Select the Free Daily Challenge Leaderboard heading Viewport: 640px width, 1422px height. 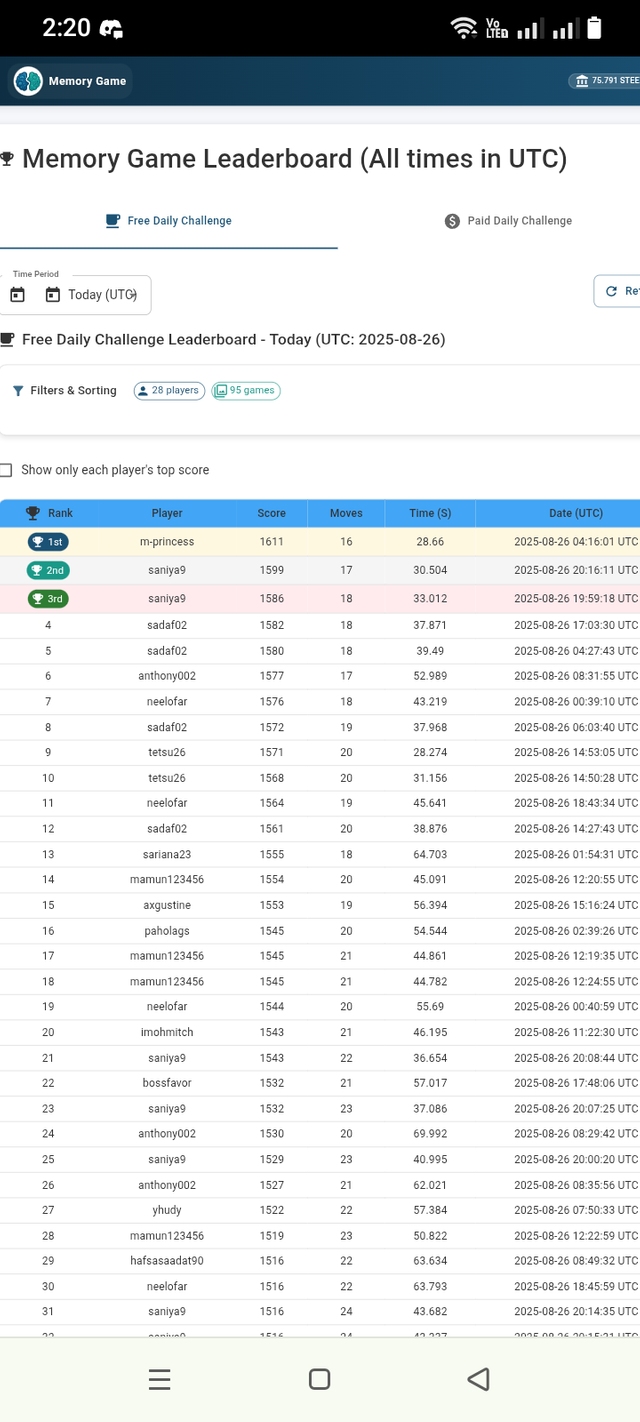point(233,339)
